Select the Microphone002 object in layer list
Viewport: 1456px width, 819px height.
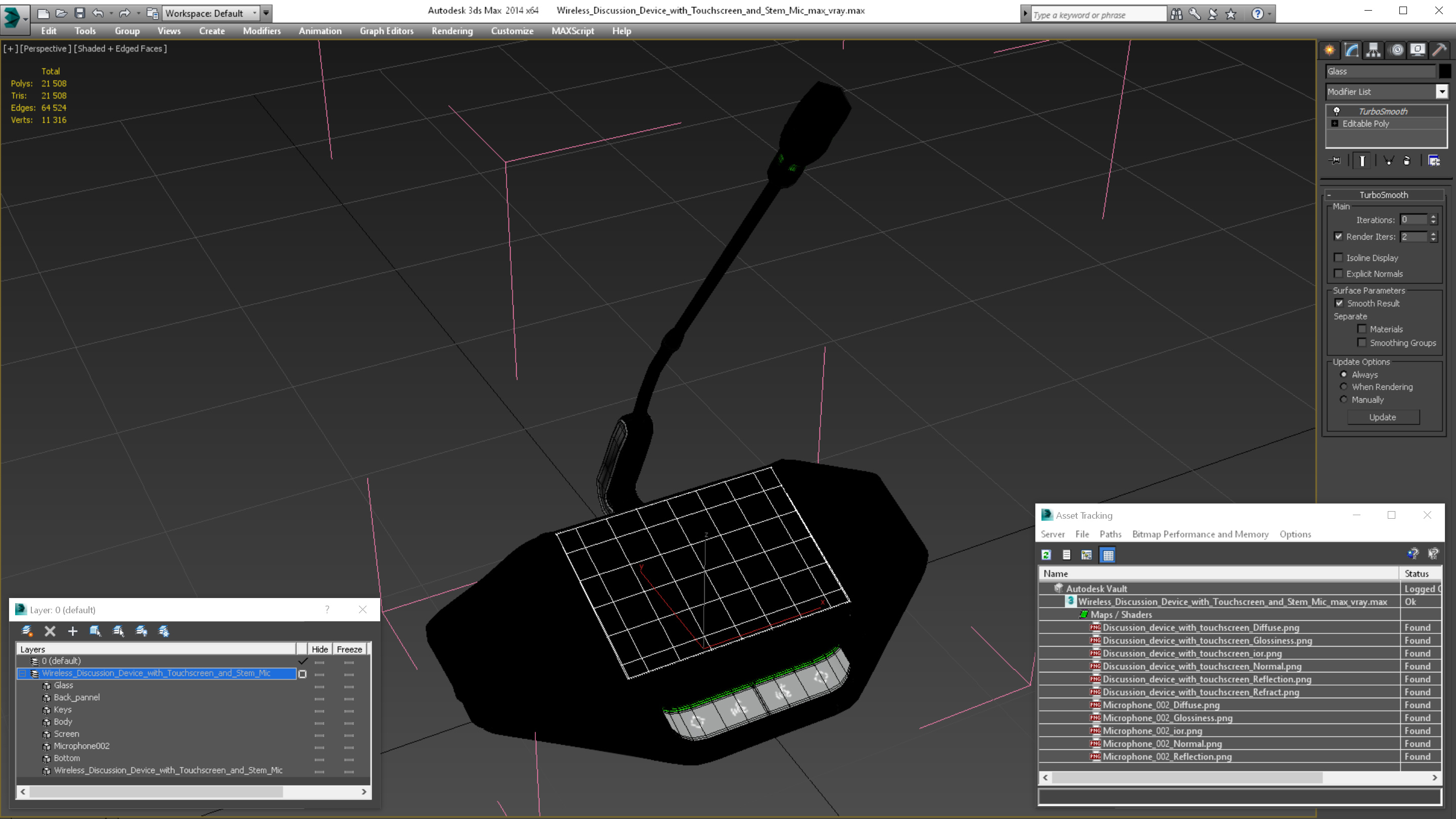click(x=81, y=746)
